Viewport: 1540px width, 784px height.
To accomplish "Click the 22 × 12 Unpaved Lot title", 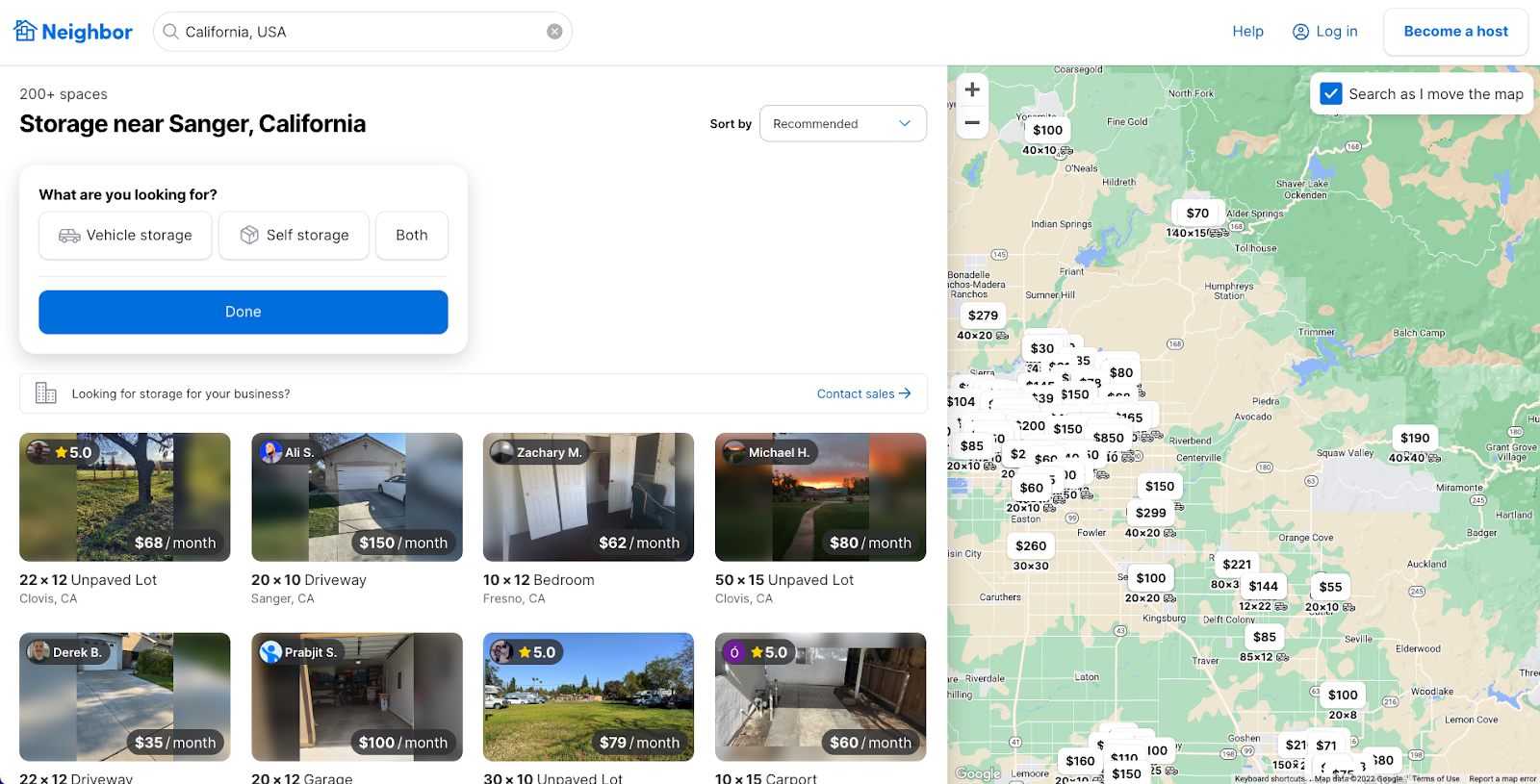I will 89,580.
